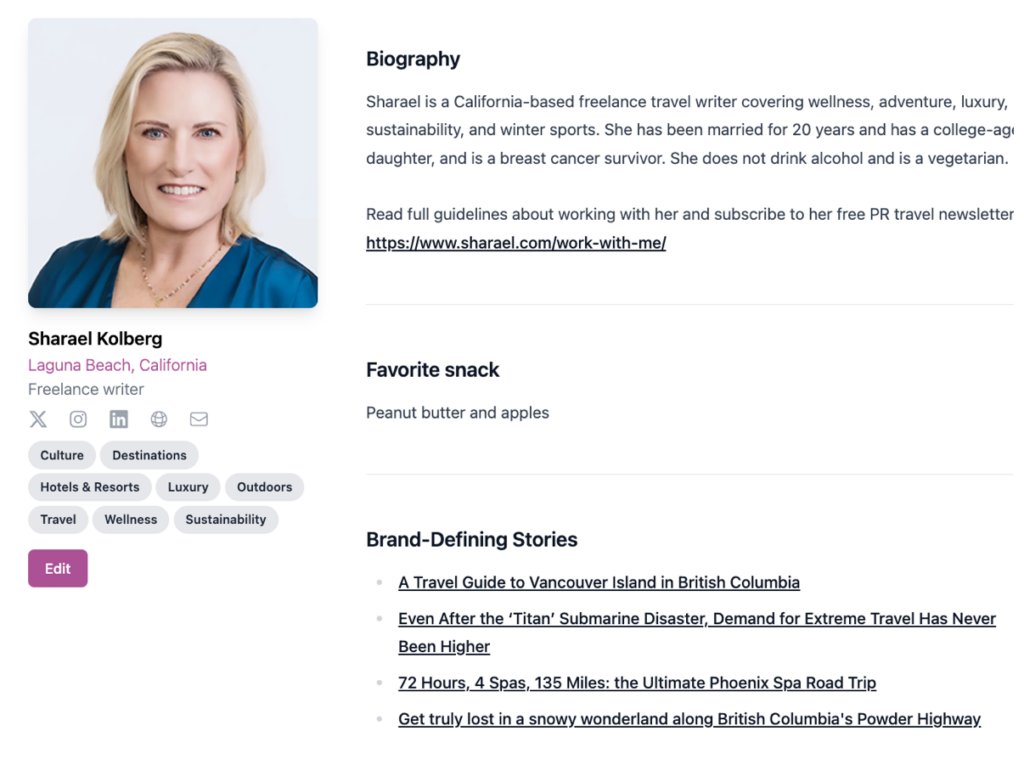This screenshot has width=1024, height=759.
Task: Click Sharael Kolberg's profile photo
Action: pyautogui.click(x=173, y=163)
